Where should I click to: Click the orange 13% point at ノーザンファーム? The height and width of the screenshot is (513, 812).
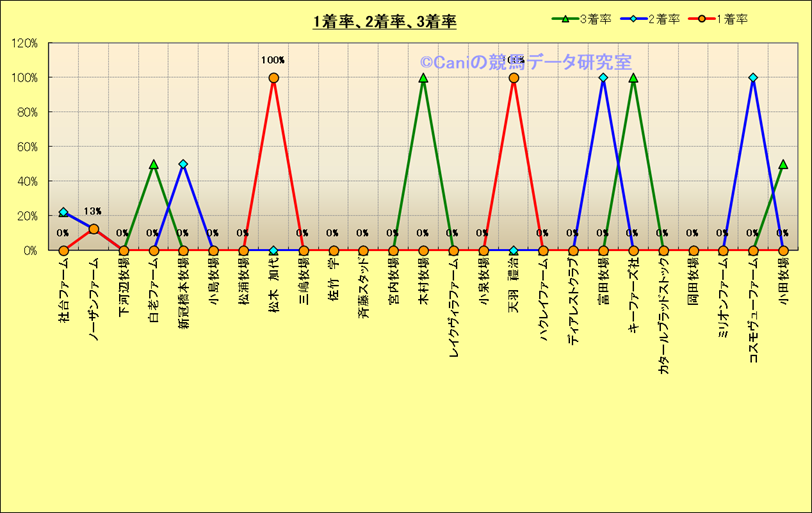click(x=93, y=229)
